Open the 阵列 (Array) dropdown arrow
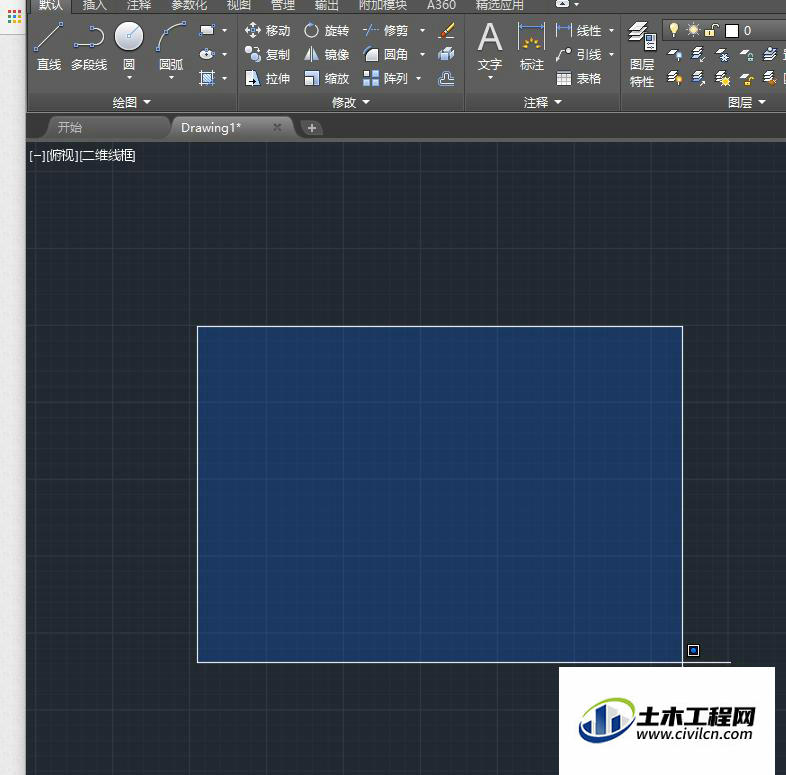 tap(419, 78)
